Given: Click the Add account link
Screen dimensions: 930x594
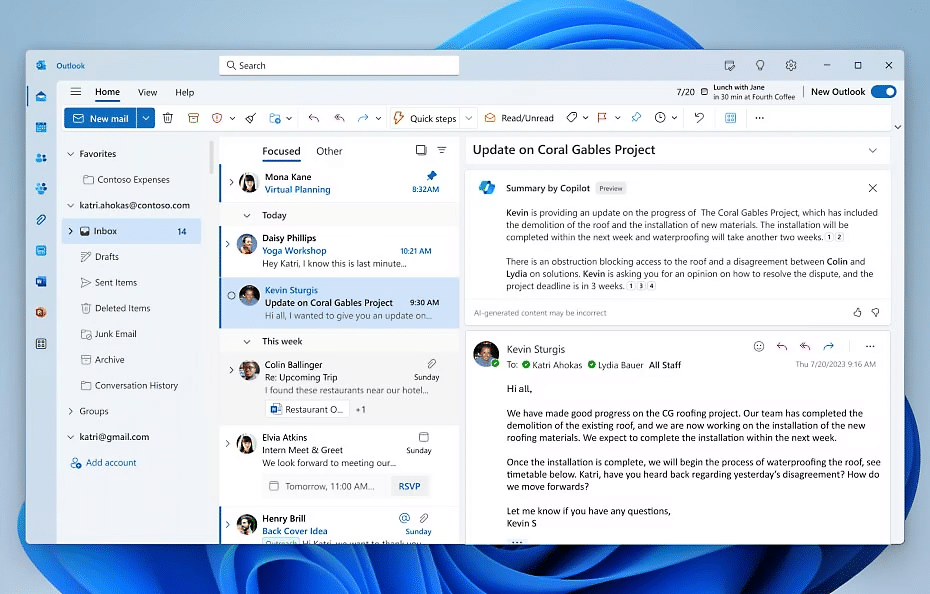Looking at the screenshot, I should tap(110, 463).
